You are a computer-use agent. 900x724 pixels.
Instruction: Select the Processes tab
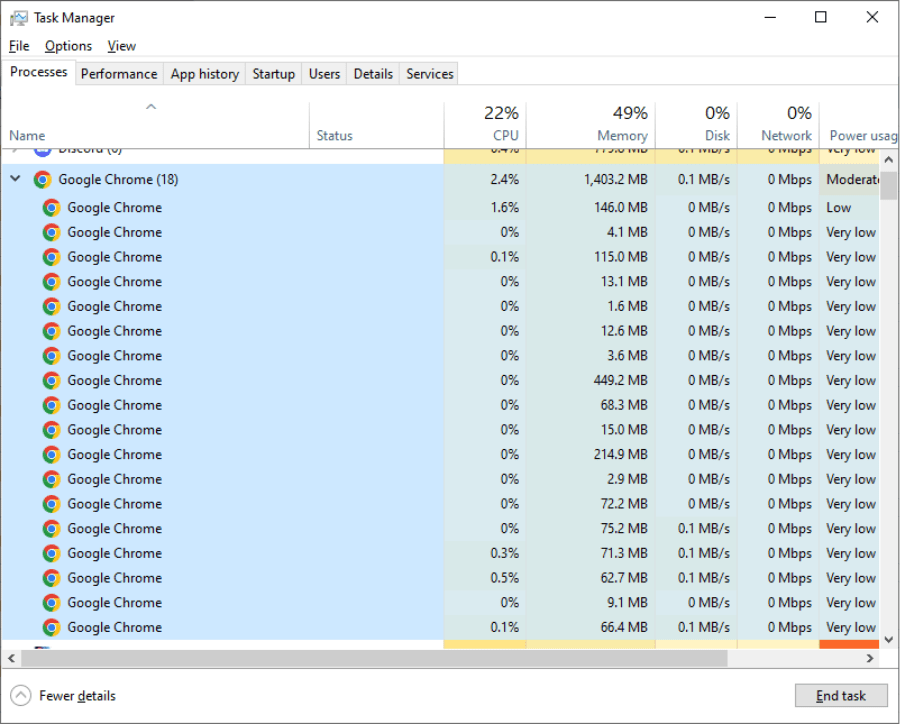[38, 72]
